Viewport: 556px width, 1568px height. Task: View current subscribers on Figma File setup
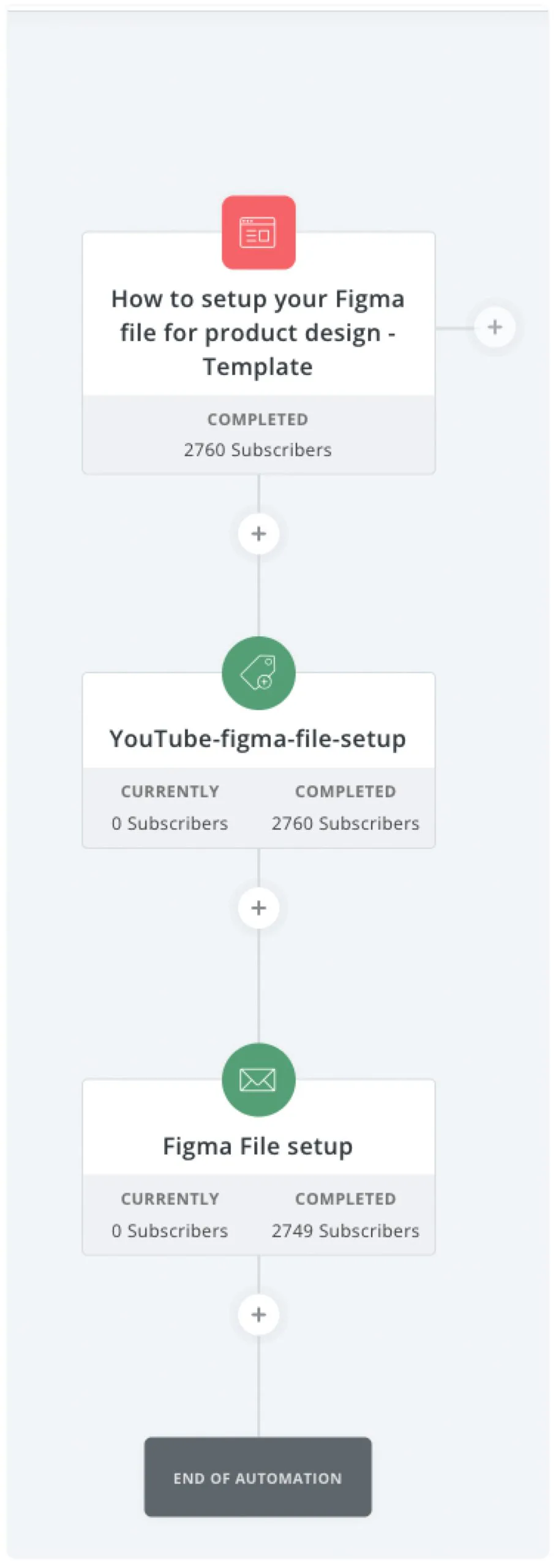tap(170, 1231)
